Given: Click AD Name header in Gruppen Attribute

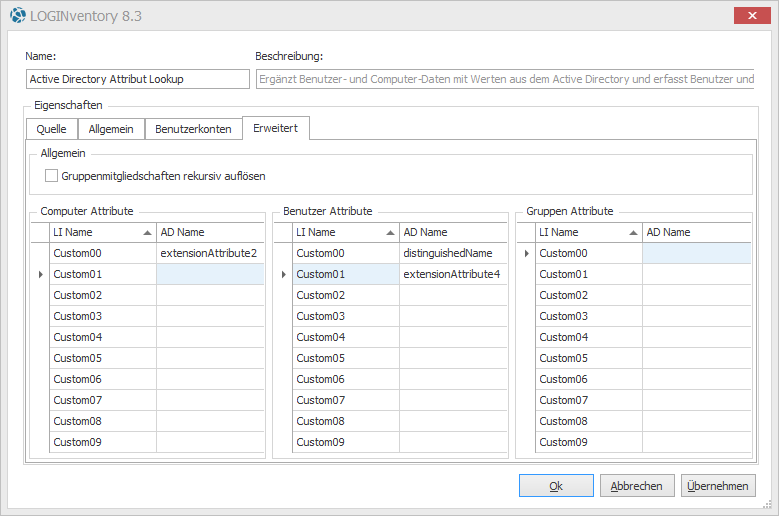Looking at the screenshot, I should tap(697, 232).
